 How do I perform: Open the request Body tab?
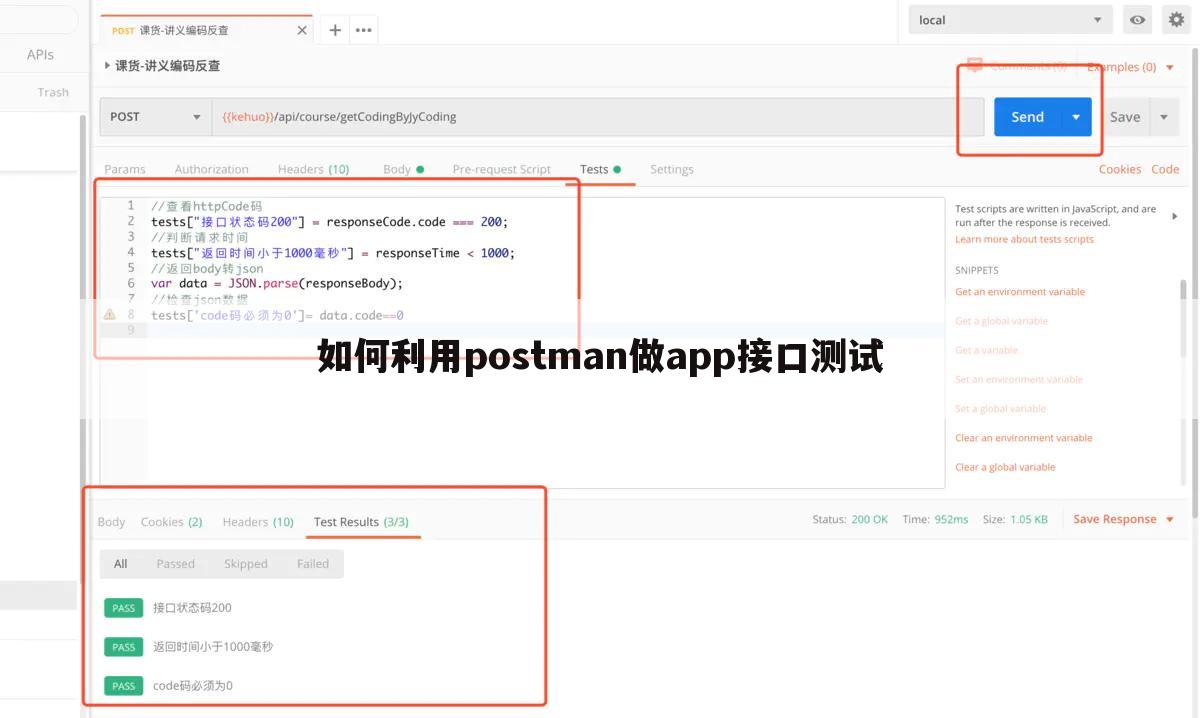click(403, 169)
